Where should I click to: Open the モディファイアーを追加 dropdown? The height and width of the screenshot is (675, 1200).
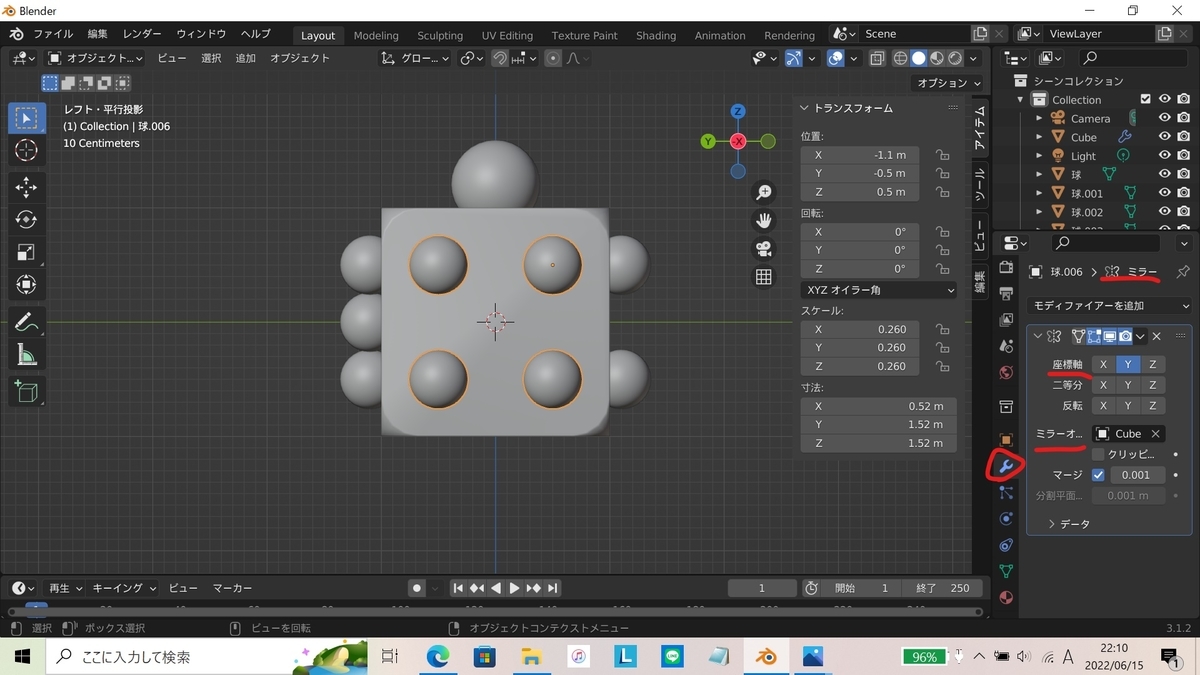[1109, 306]
